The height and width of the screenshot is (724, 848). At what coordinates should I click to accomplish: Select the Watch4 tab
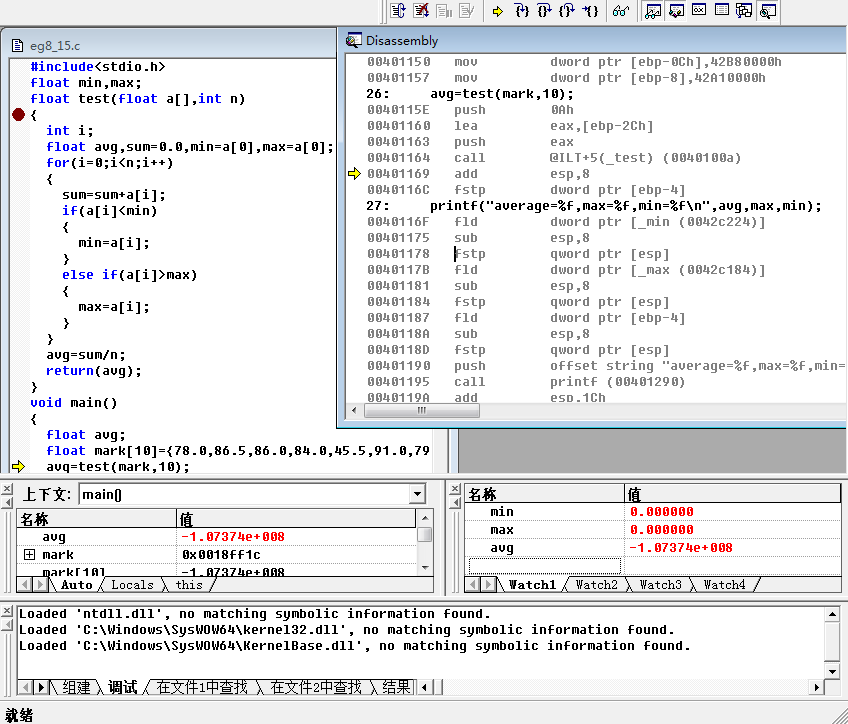point(724,584)
